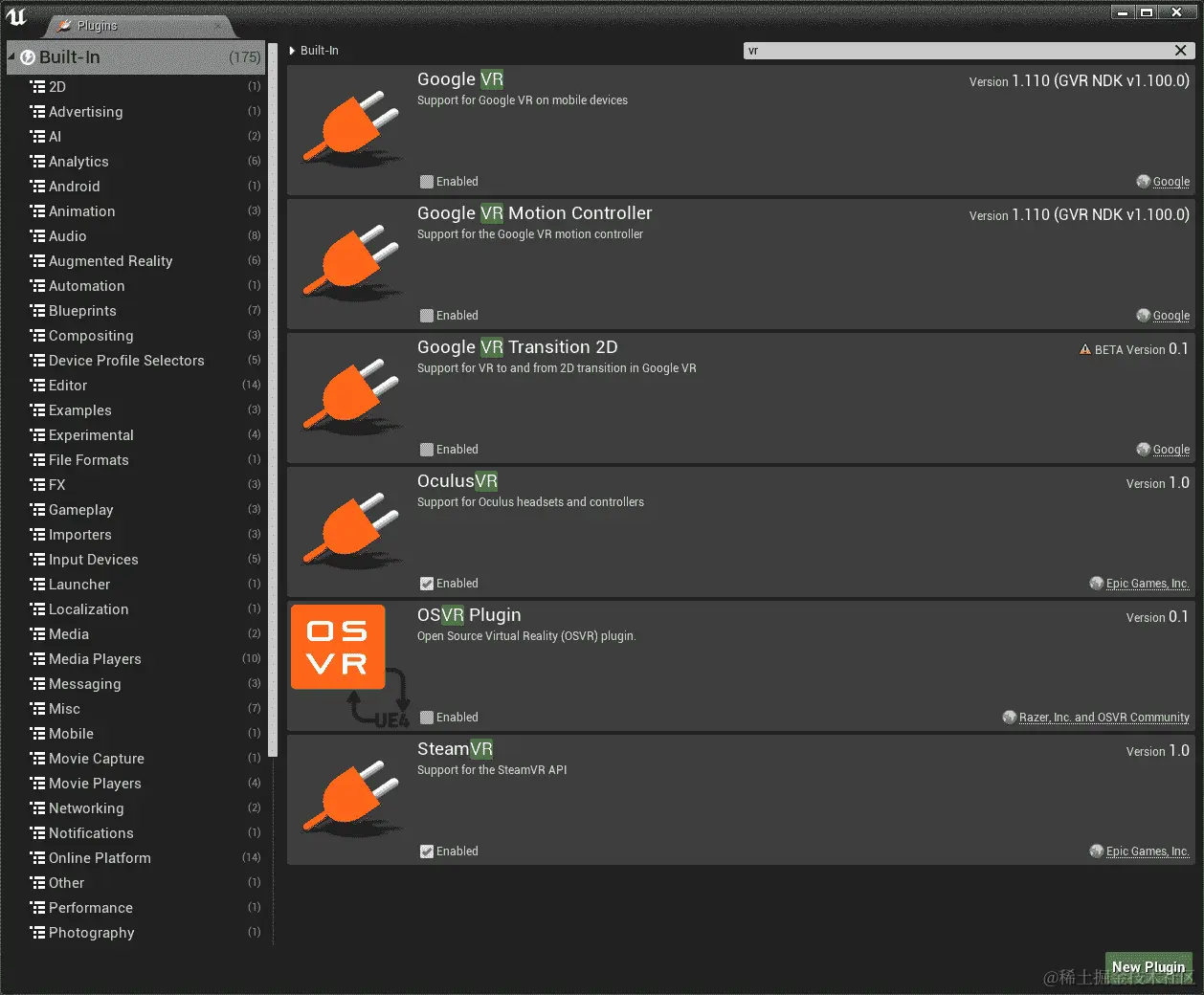This screenshot has height=995, width=1204.
Task: Open the Gameplay category
Action: 137,509
